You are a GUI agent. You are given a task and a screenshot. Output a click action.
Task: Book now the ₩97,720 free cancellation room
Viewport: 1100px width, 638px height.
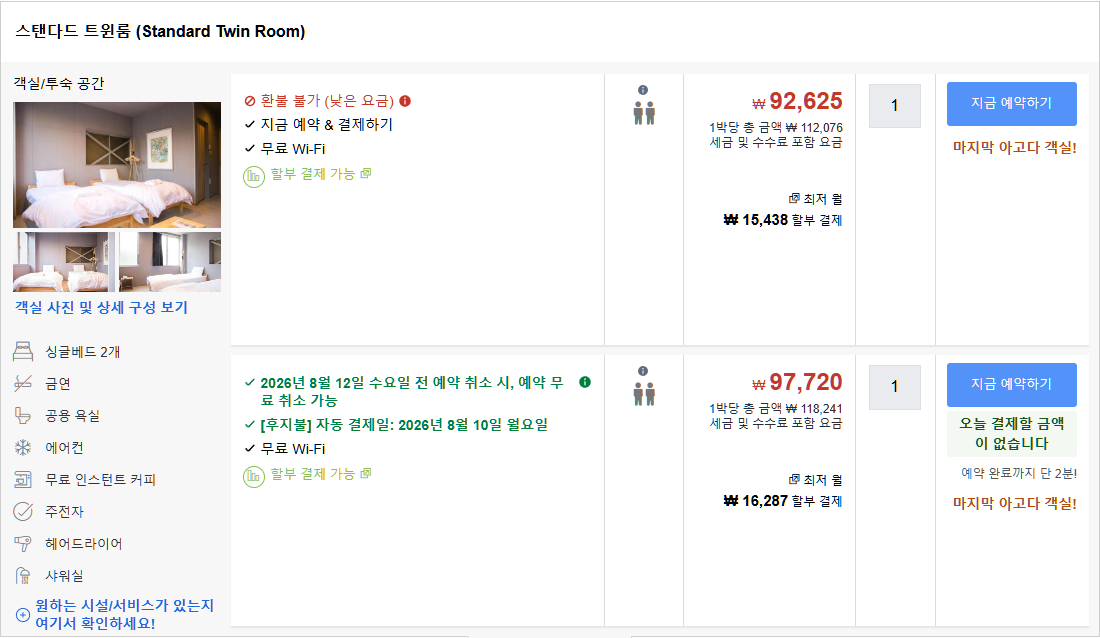click(x=1011, y=385)
